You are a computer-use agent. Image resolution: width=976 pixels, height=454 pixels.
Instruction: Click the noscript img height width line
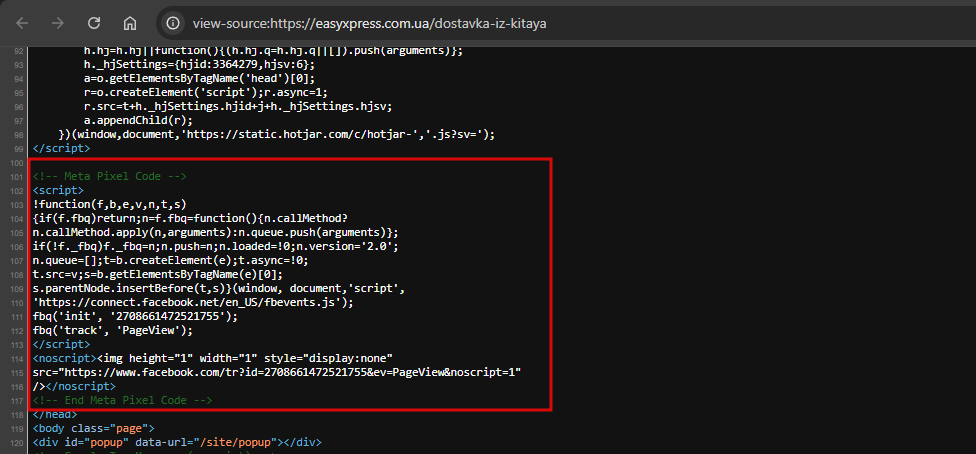pos(212,358)
